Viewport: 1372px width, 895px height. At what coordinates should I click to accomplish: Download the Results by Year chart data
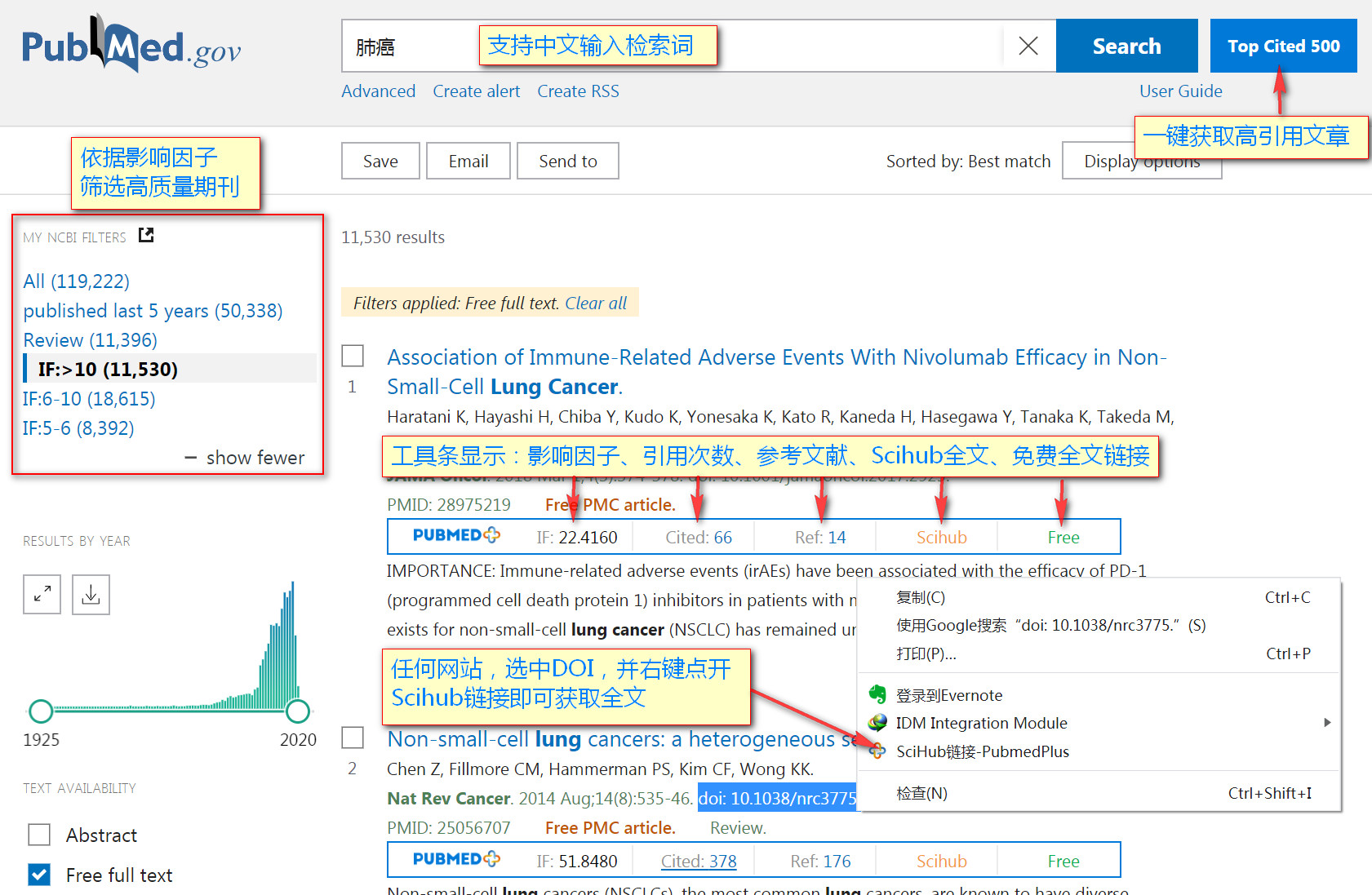click(90, 594)
